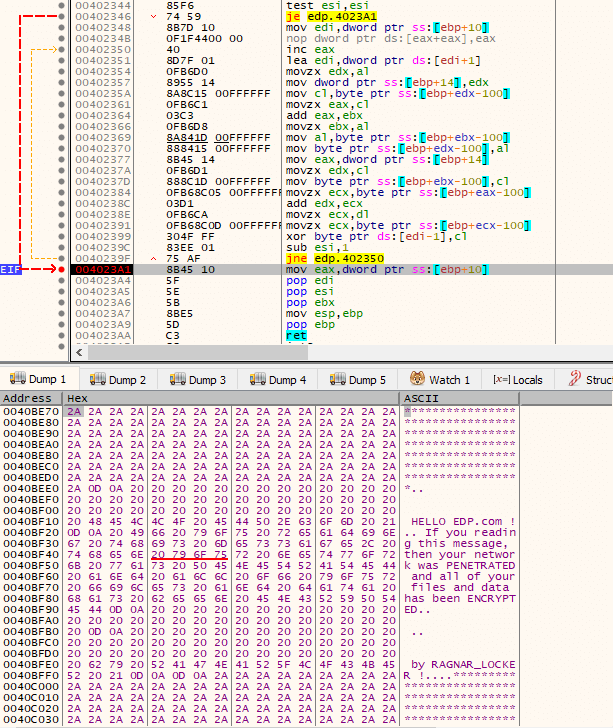Viewport: 613px width, 728px height.
Task: Select the instruction test esi,esi
Action: [x=327, y=6]
